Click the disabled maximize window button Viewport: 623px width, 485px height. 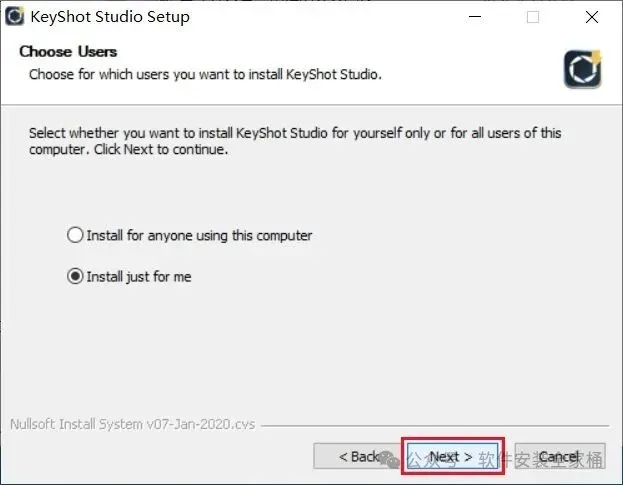(533, 17)
